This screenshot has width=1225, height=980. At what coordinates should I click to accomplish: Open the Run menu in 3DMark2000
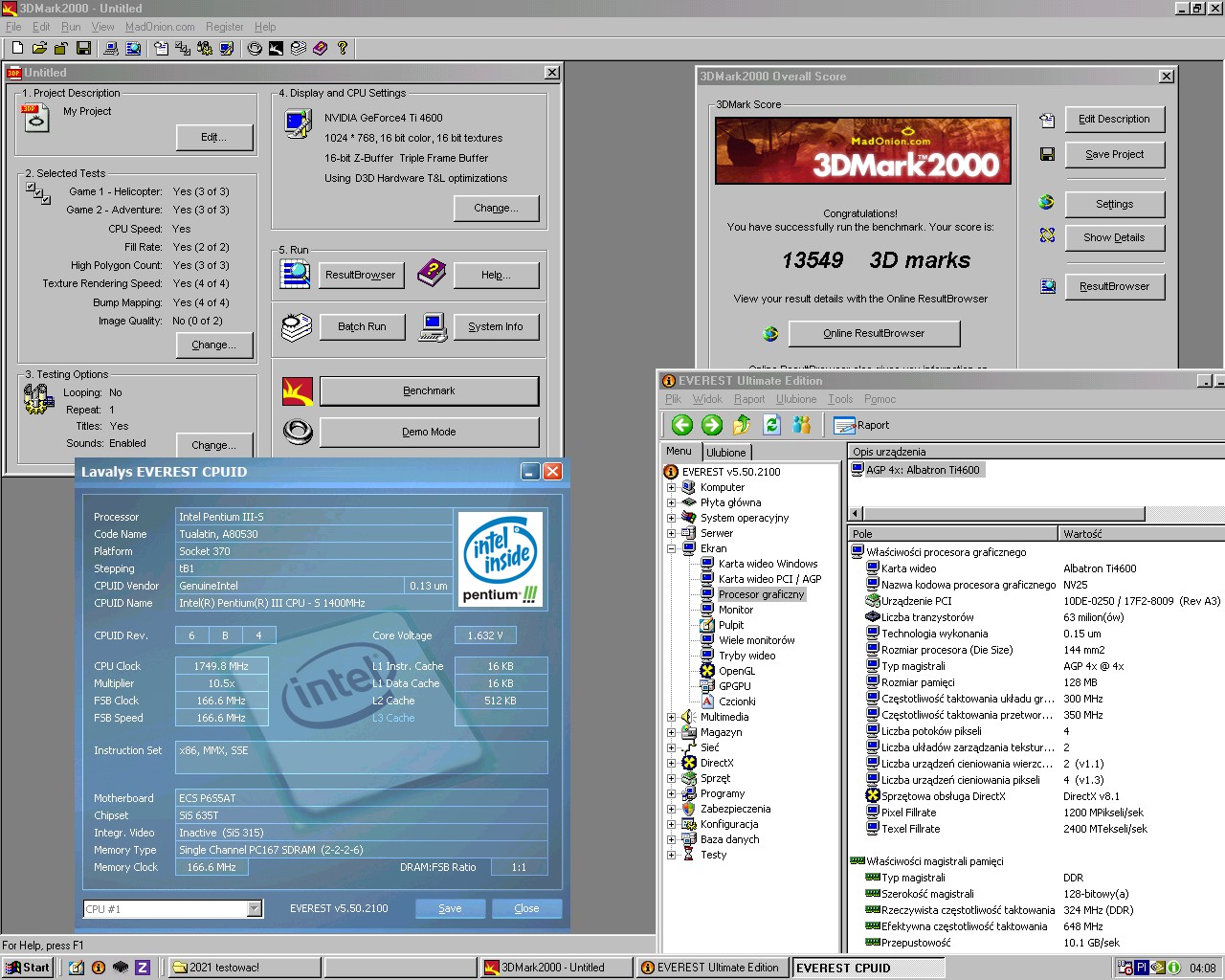71,27
